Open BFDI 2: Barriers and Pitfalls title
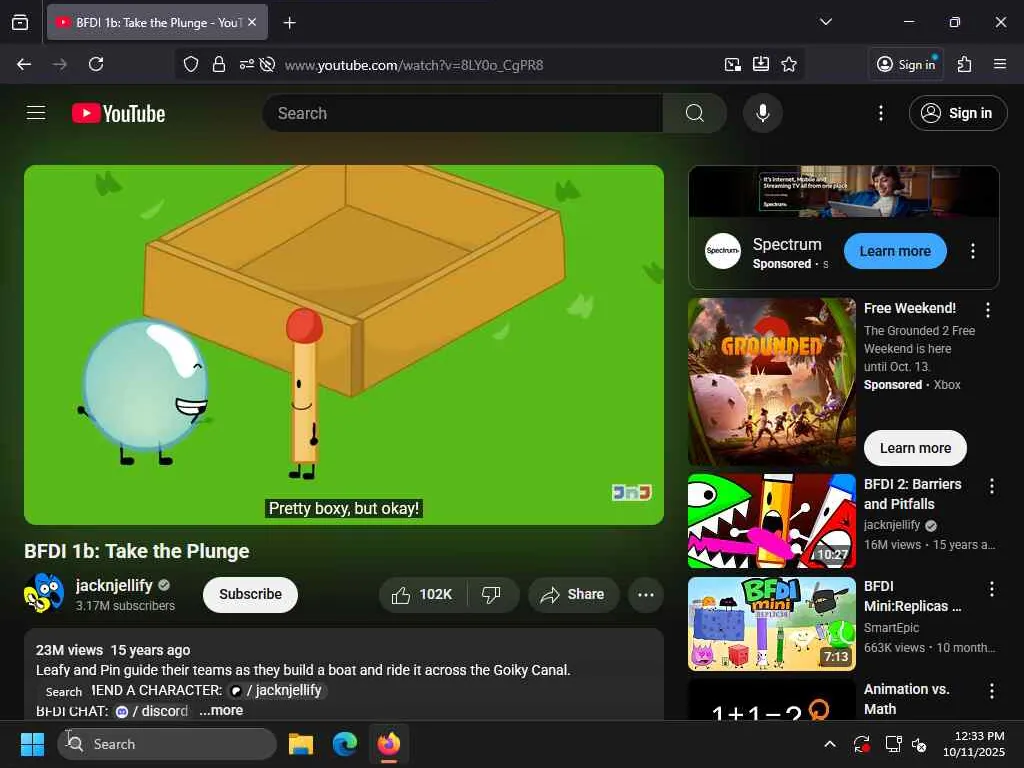 click(912, 494)
